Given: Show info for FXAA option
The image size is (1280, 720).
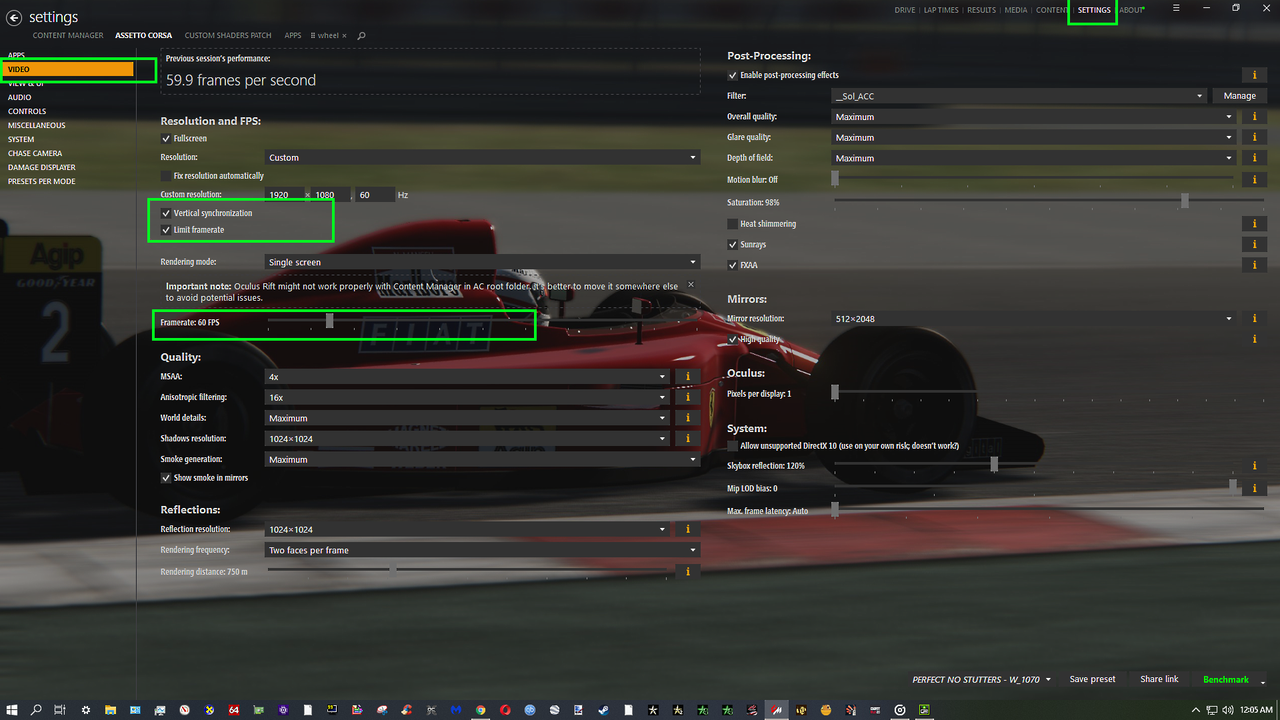Looking at the screenshot, I should coord(1254,265).
